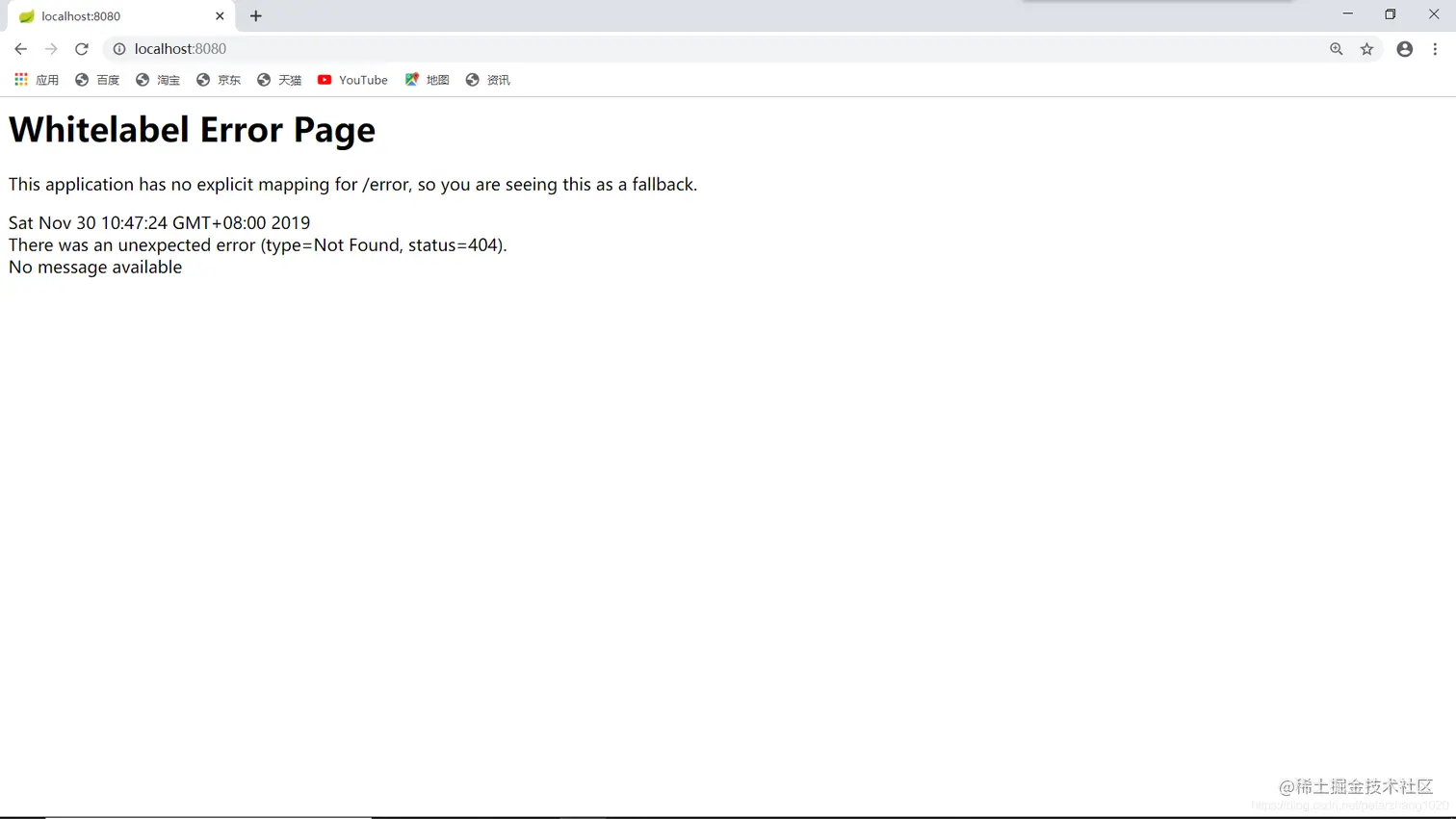Open the Chrome three-dot menu
This screenshot has width=1456, height=819.
[1435, 49]
